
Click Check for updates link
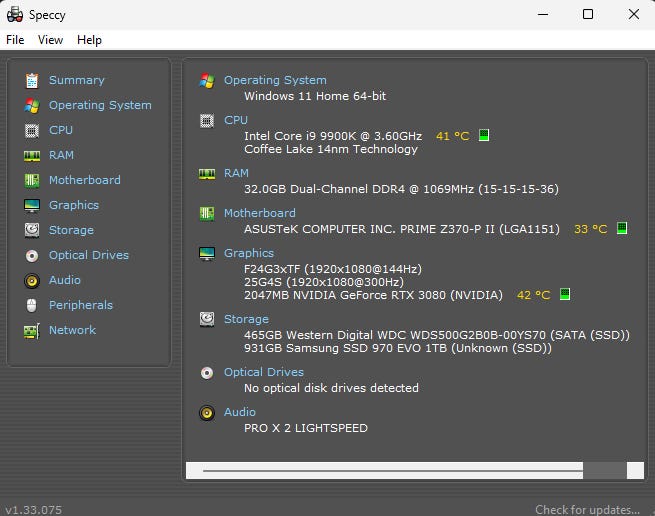[x=587, y=510]
